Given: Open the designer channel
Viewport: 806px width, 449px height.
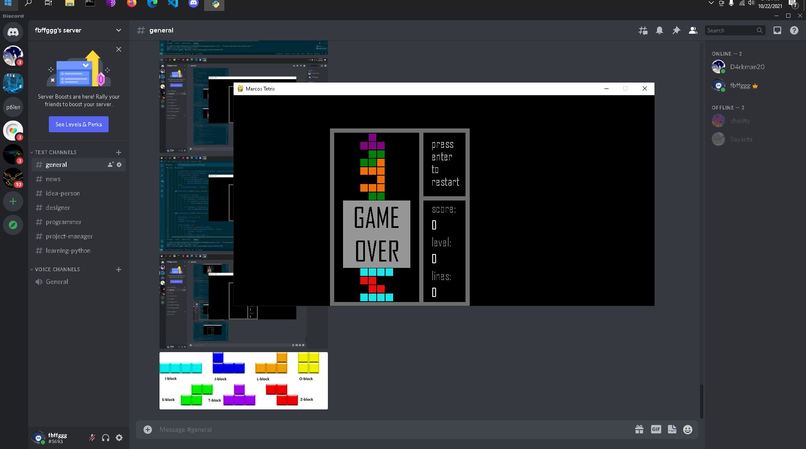Looking at the screenshot, I should pos(78,208).
